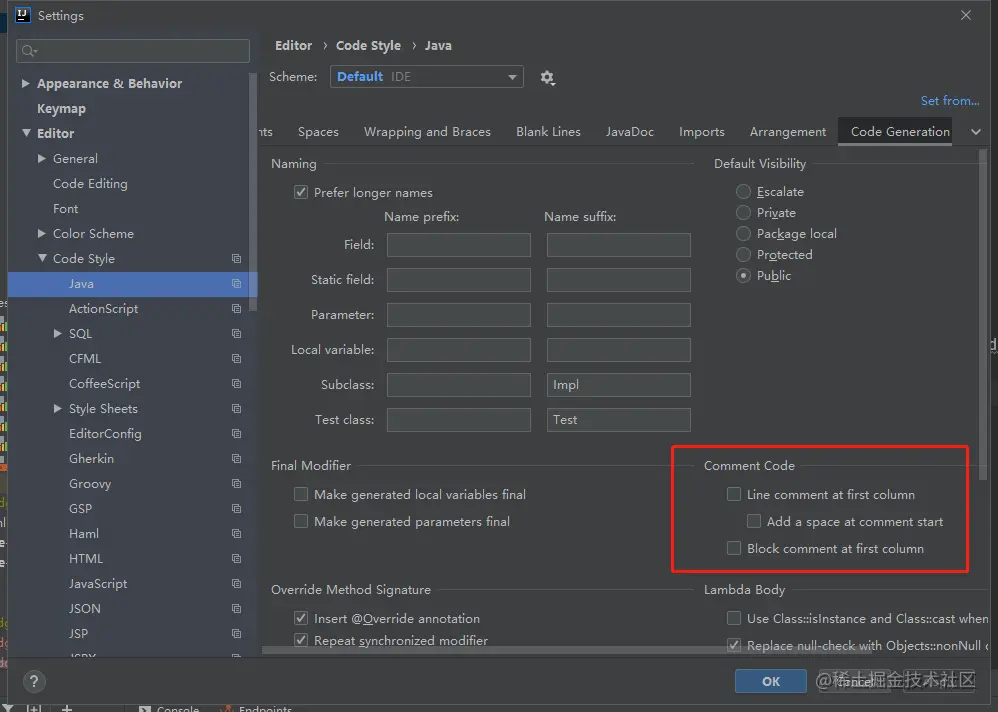This screenshot has height=712, width=998.
Task: Enable Block comment at first column
Action: (734, 548)
